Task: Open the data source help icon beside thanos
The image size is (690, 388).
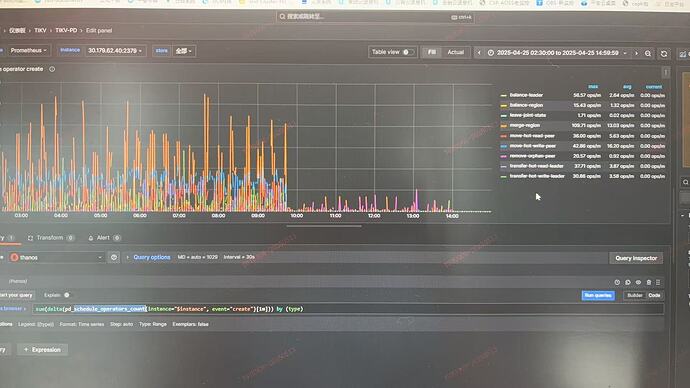Action: [114, 257]
